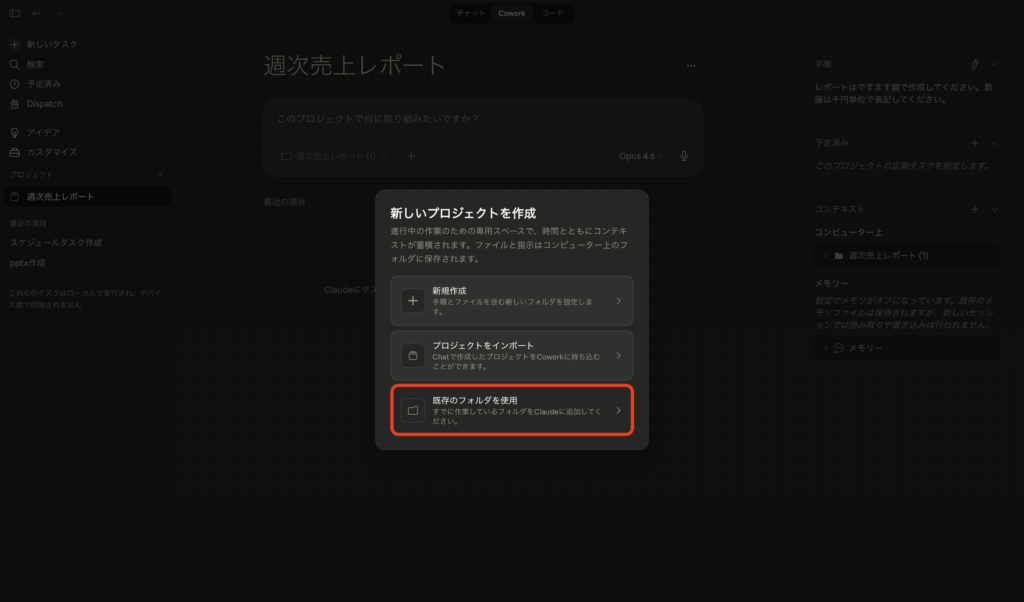Open the three-dot menu beside the report title

pyautogui.click(x=690, y=65)
